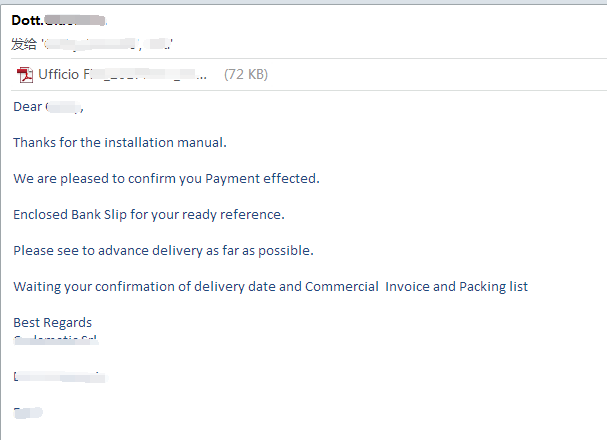Select the sender name starting with "Dott."
Screen dimensions: 607x440
(58, 20)
